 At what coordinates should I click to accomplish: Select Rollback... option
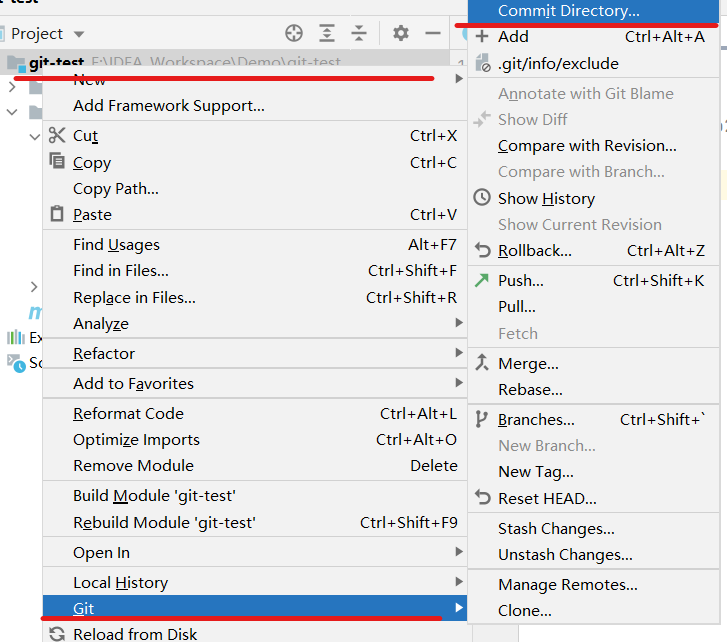(593, 250)
